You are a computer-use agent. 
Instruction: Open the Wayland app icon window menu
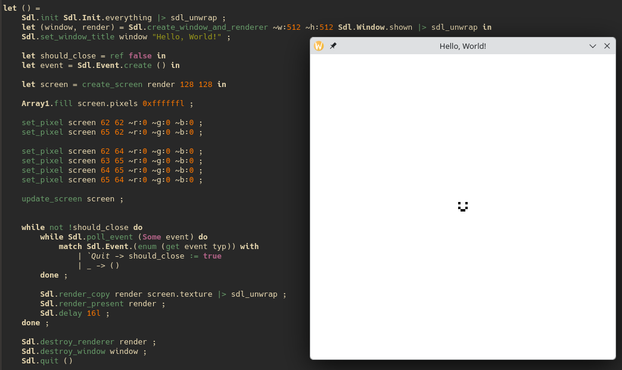click(319, 46)
